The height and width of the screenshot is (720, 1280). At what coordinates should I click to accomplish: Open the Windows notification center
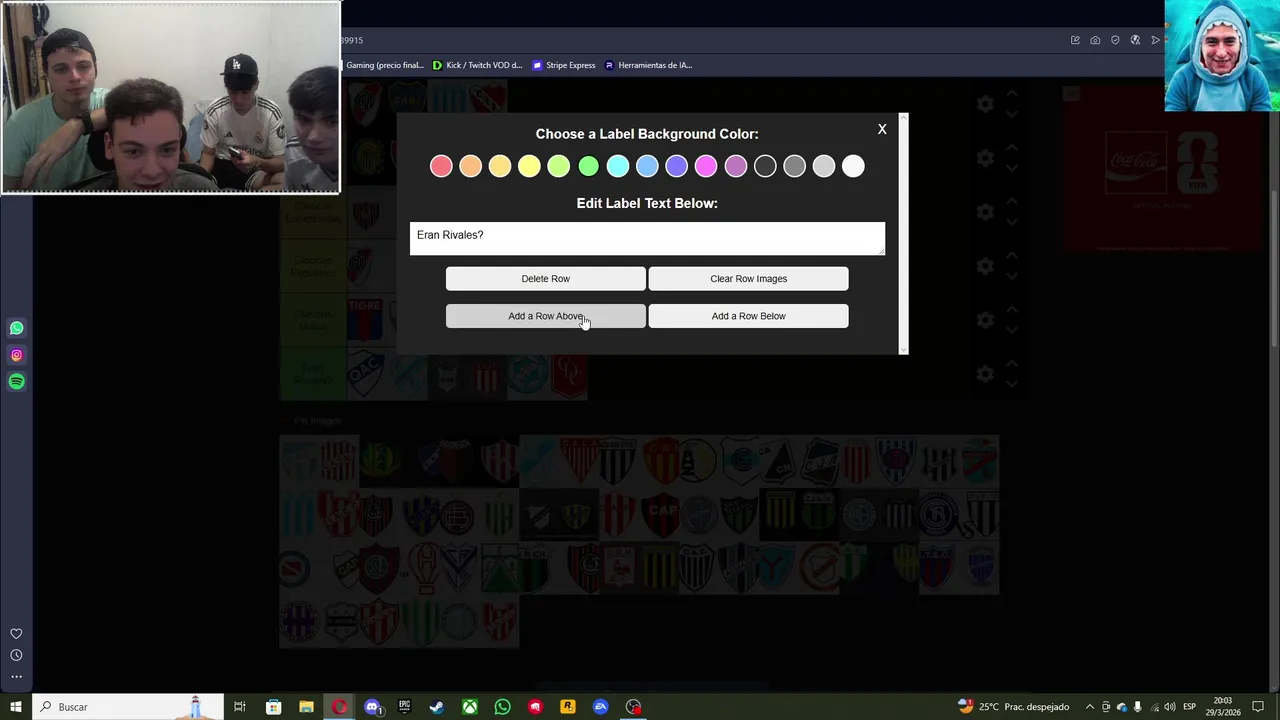point(1258,707)
